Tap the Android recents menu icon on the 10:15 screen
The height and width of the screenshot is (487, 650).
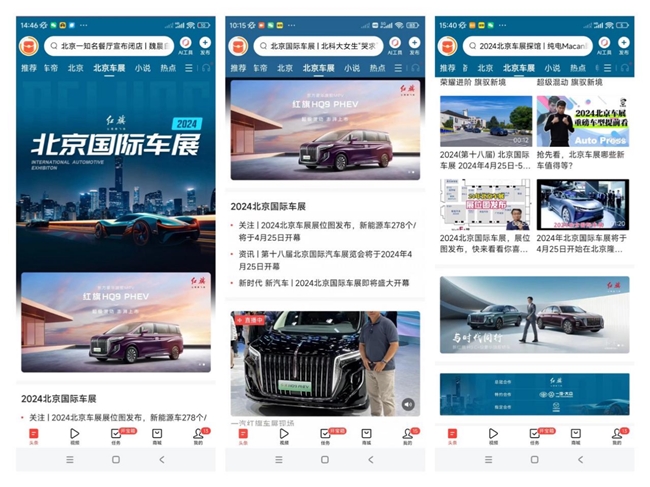[279, 459]
